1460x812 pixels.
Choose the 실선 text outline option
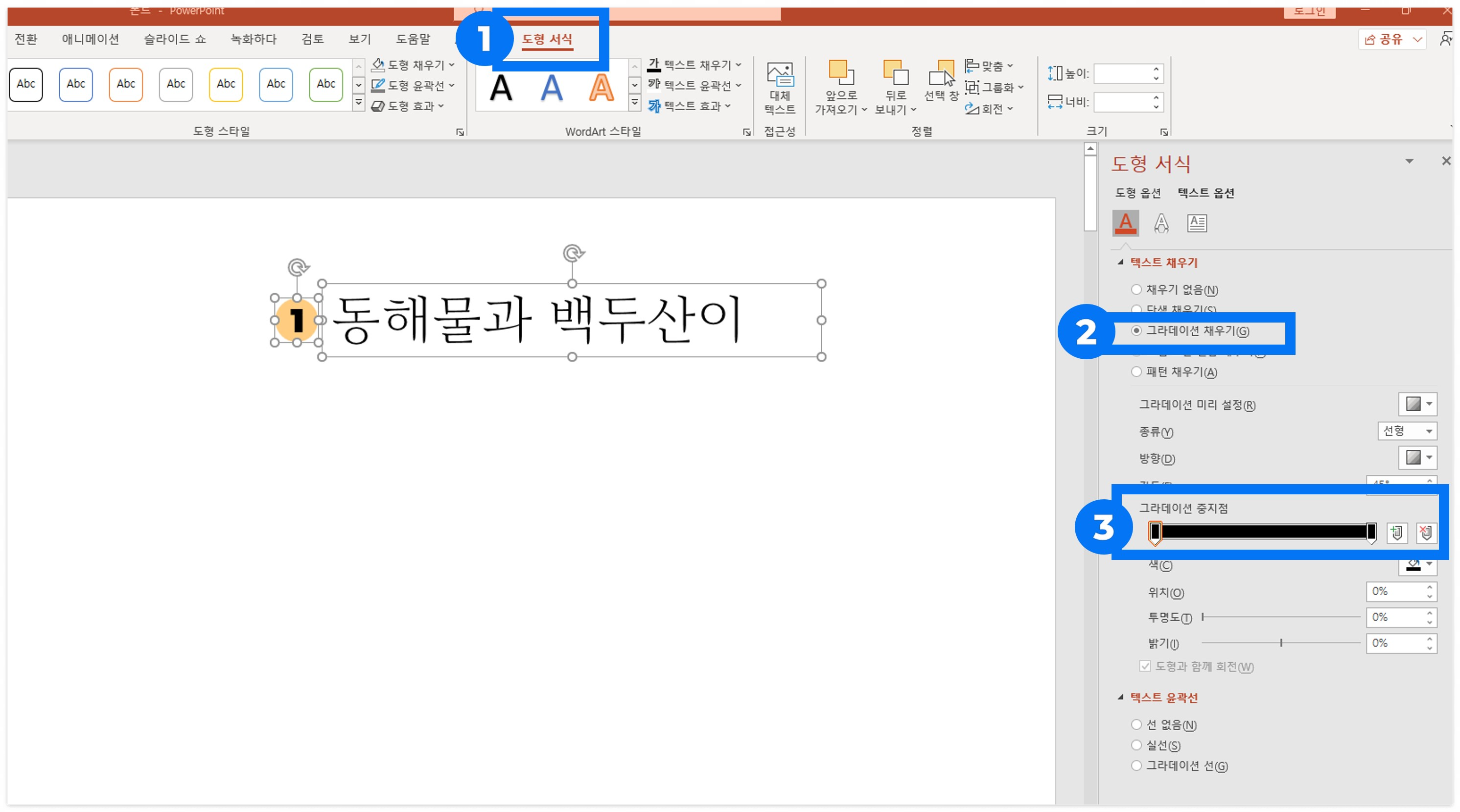1137,745
